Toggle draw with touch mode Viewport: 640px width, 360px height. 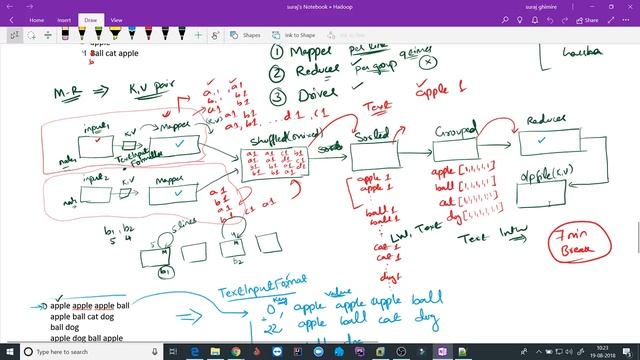pyautogui.click(x=215, y=36)
